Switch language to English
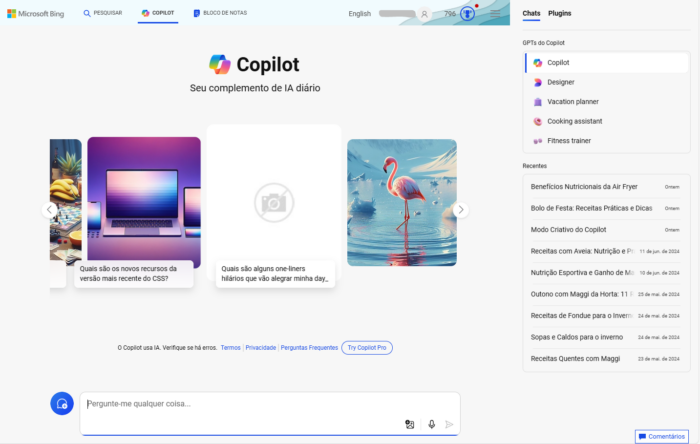Image resolution: width=700 pixels, height=444 pixels. pos(359,14)
